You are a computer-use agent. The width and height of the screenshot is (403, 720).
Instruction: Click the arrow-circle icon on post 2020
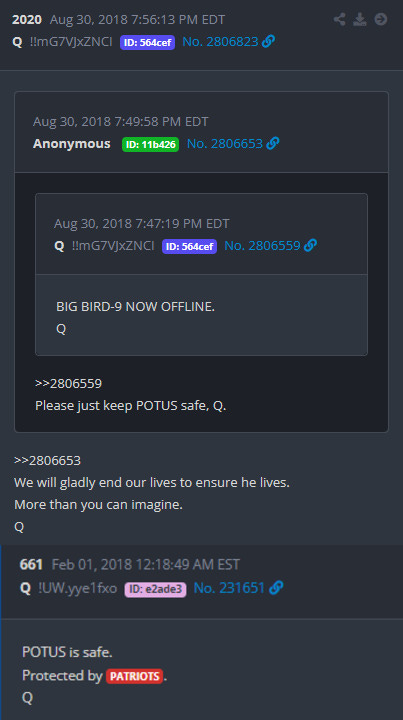tap(381, 19)
